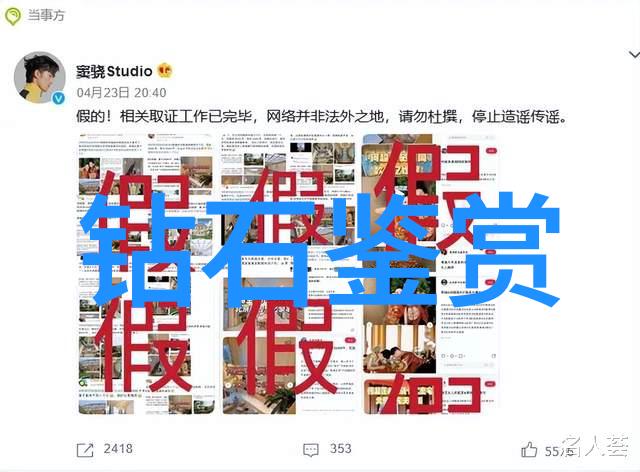Open the Studio account name link
This screenshot has width=640, height=472.
coord(114,71)
